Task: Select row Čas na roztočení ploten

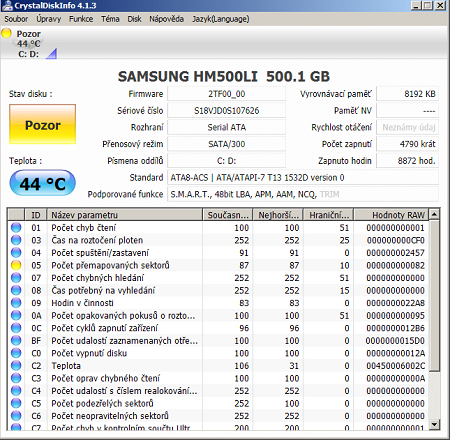Action: [x=218, y=240]
